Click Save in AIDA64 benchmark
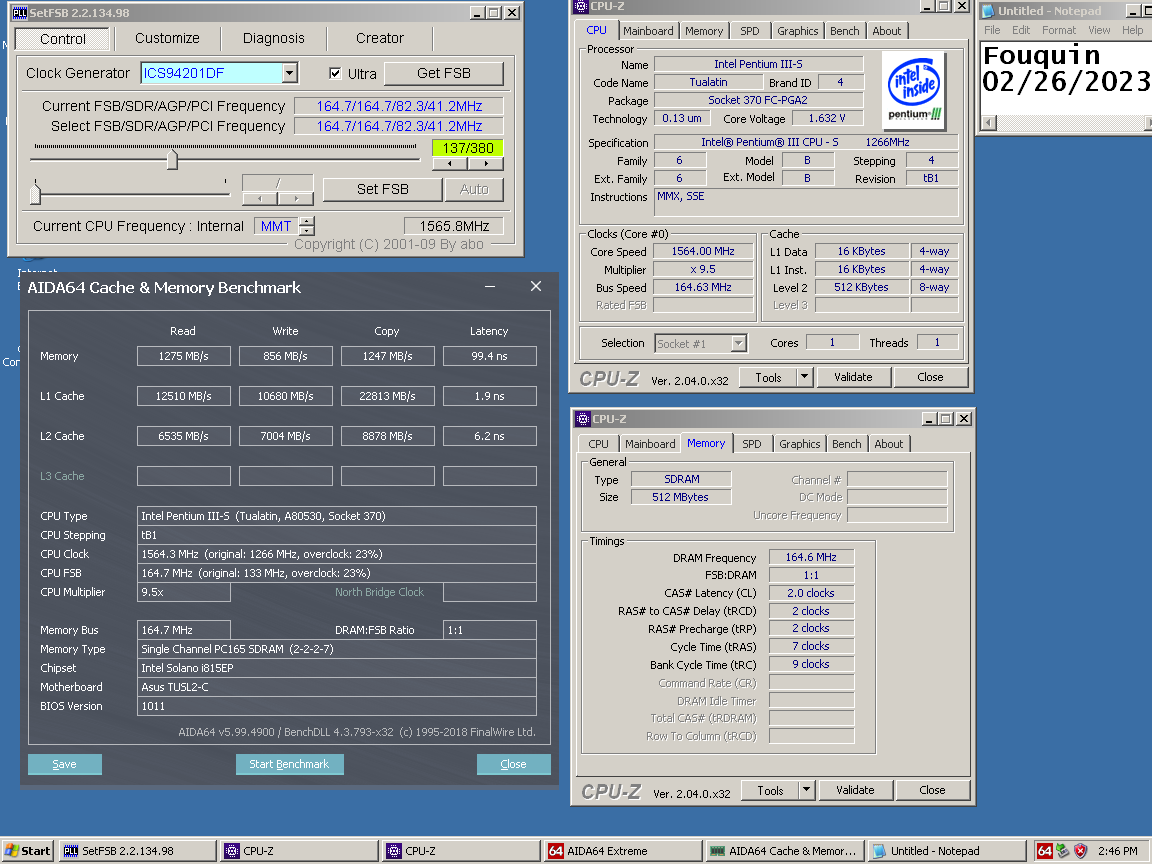The width and height of the screenshot is (1152, 864). [65, 764]
